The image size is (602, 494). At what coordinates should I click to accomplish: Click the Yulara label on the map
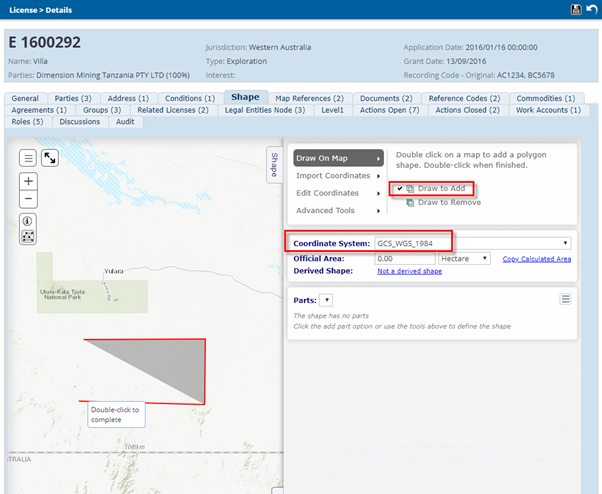114,271
